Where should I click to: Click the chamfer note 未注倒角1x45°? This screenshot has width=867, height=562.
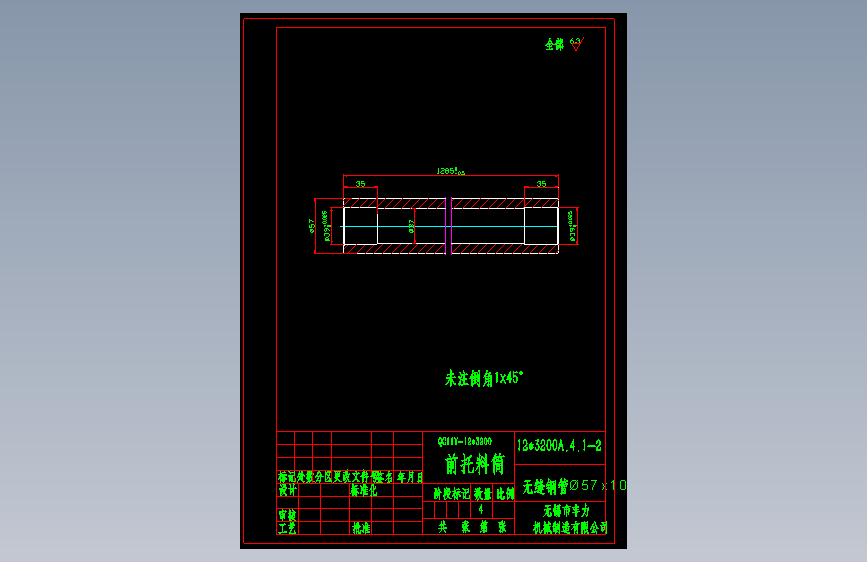tap(484, 378)
